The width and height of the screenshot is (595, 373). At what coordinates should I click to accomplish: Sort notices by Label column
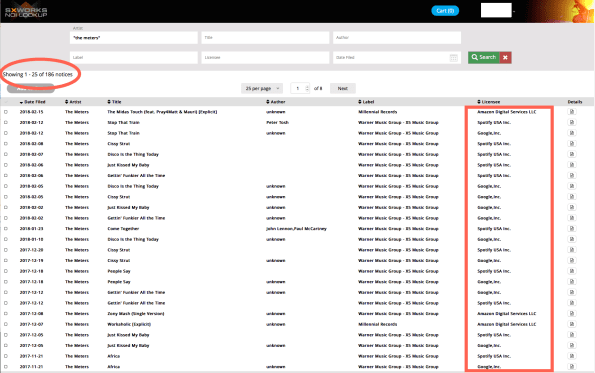[366, 102]
